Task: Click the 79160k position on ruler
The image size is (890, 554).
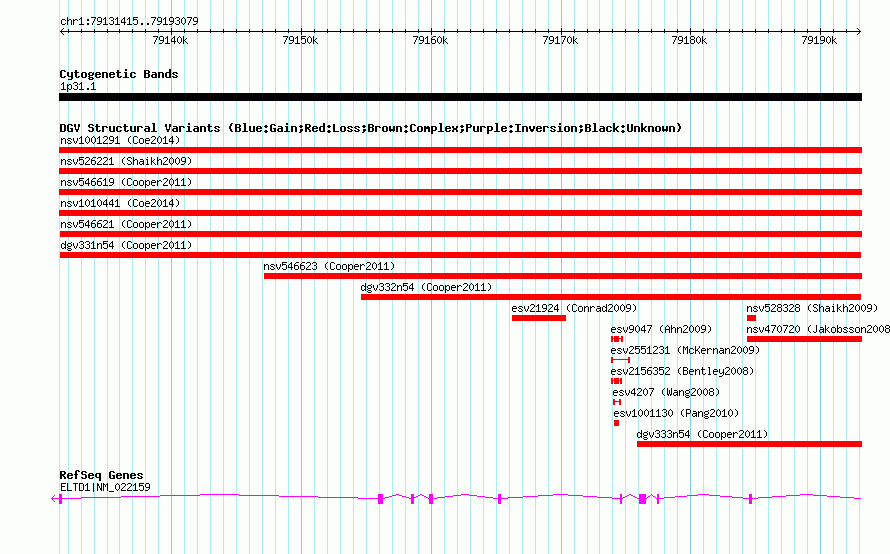Action: tap(429, 40)
